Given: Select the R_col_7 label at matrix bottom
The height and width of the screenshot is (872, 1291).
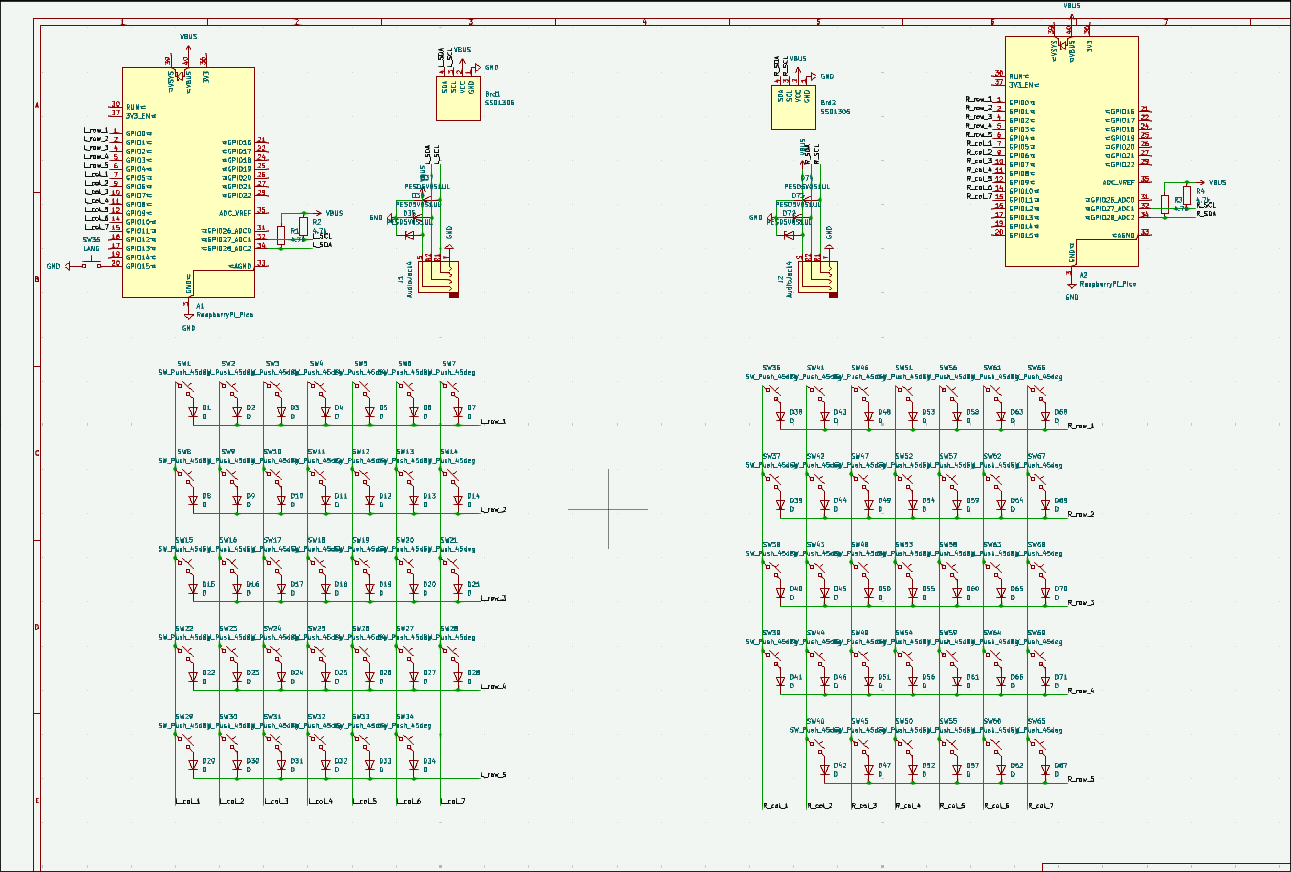Looking at the screenshot, I should coord(1040,805).
